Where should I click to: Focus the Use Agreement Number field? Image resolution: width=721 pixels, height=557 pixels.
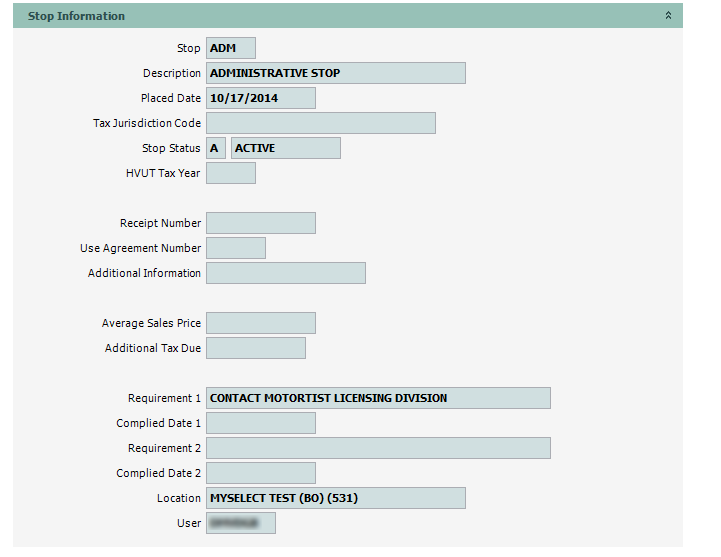tap(236, 248)
